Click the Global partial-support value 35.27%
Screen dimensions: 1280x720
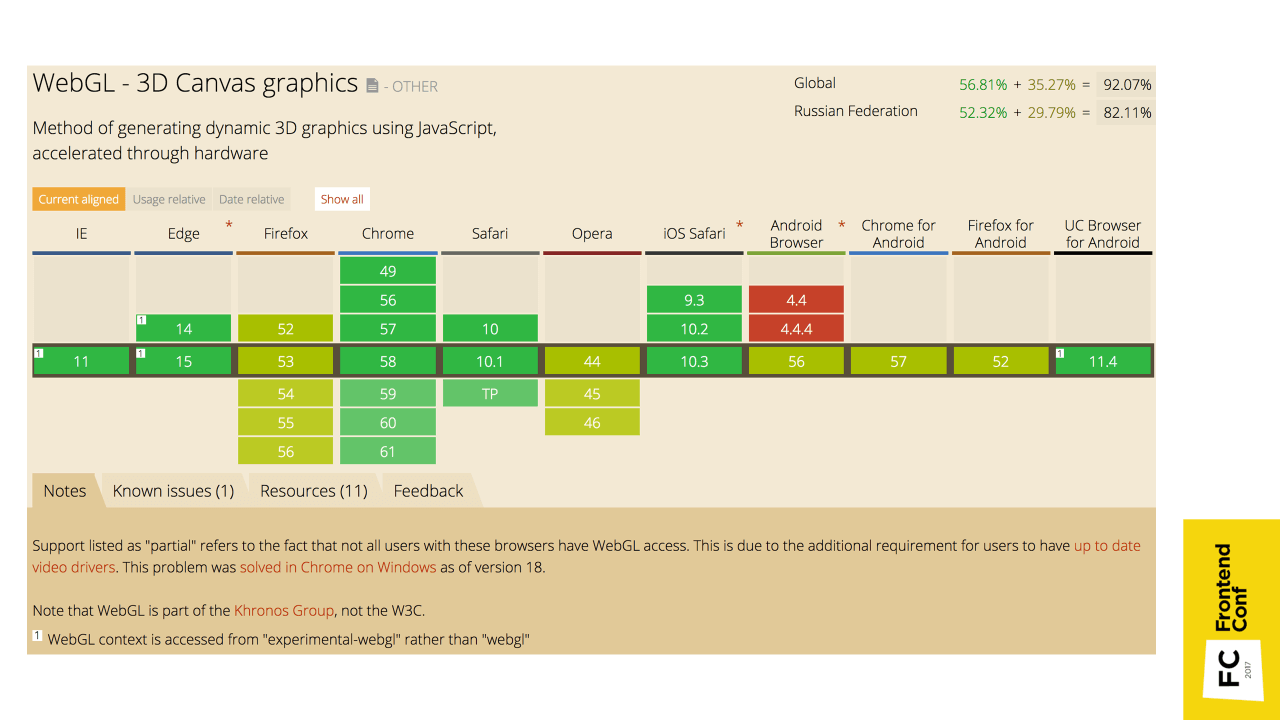tap(1052, 85)
